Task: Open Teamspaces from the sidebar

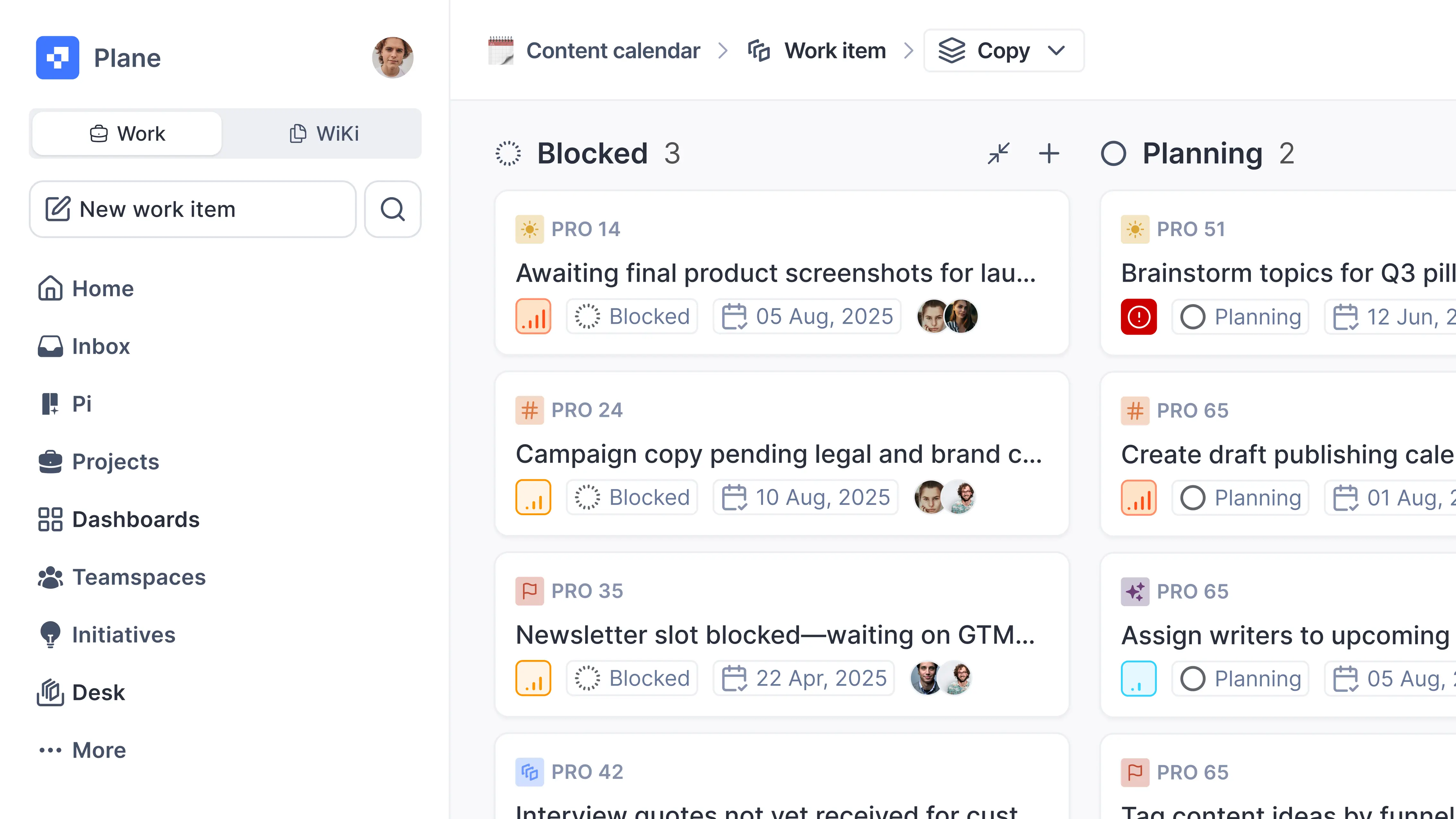Action: tap(138, 577)
